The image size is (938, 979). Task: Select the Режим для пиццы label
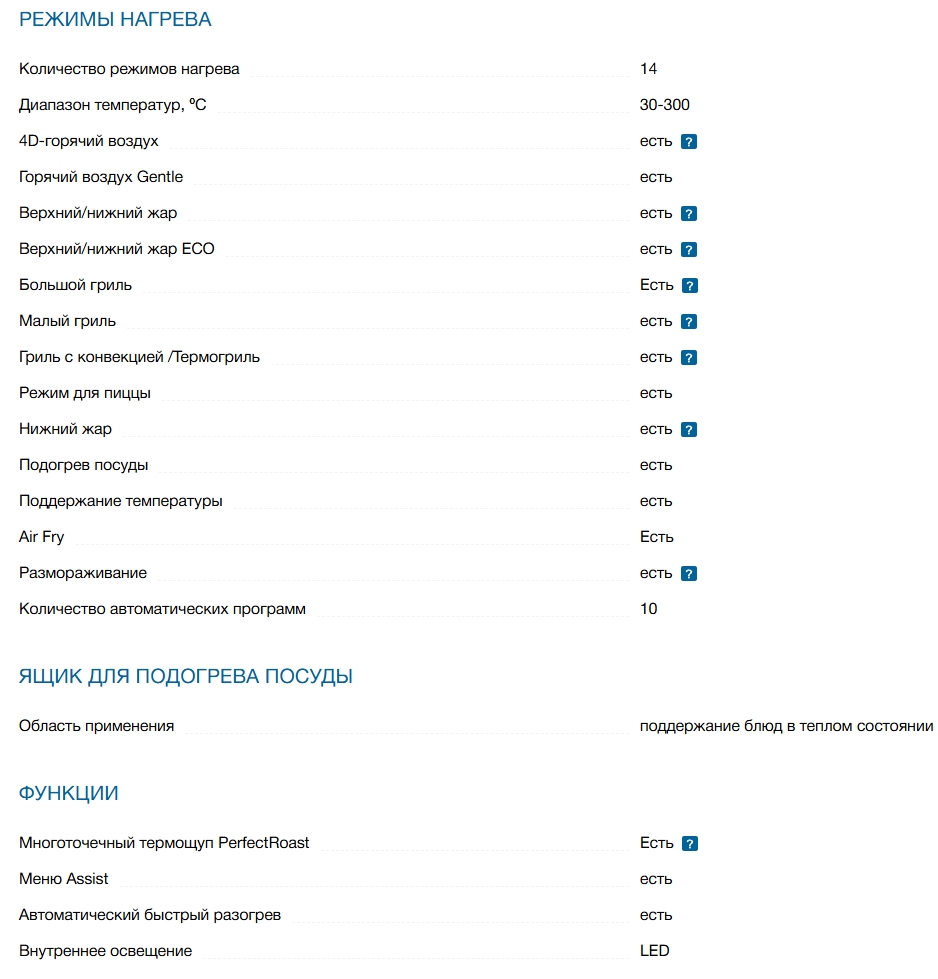[85, 393]
